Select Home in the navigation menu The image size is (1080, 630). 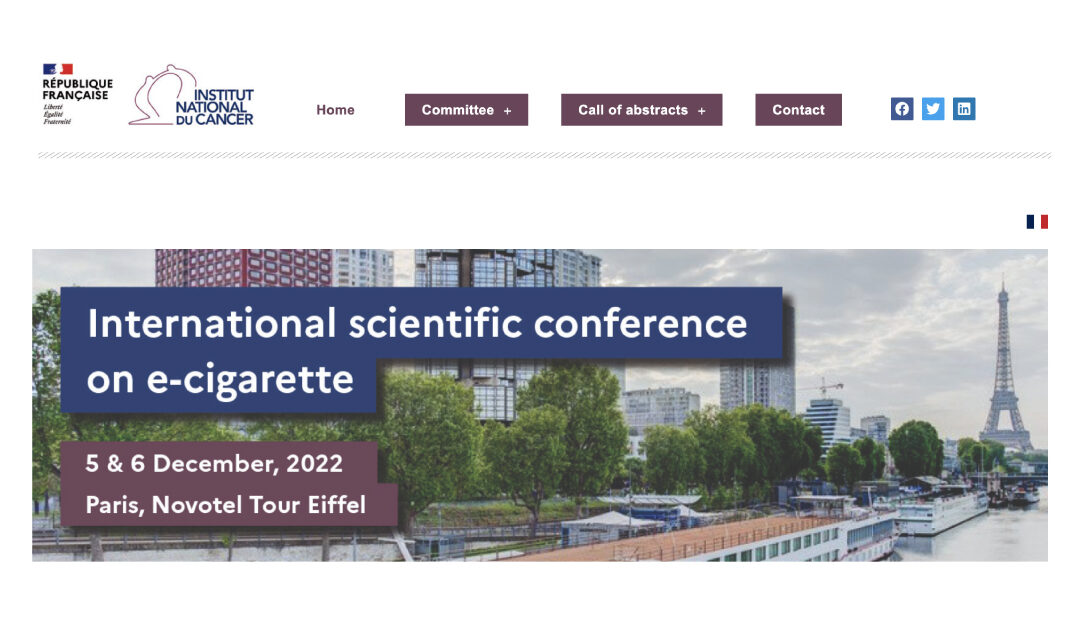click(335, 110)
